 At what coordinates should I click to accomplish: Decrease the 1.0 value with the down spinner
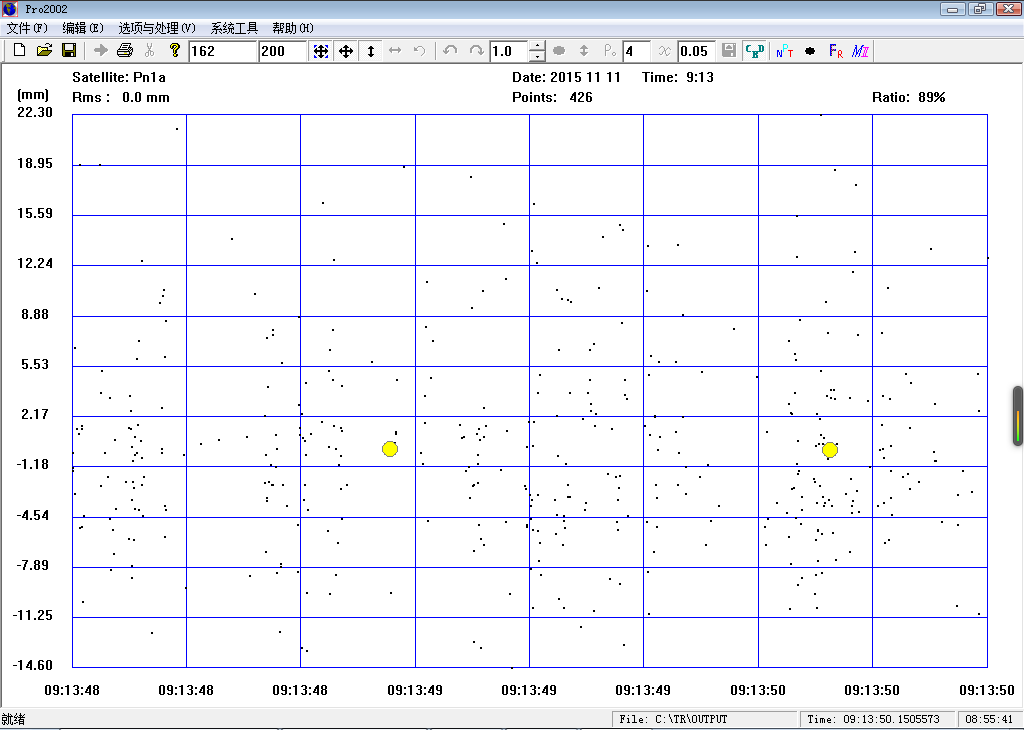[x=537, y=56]
